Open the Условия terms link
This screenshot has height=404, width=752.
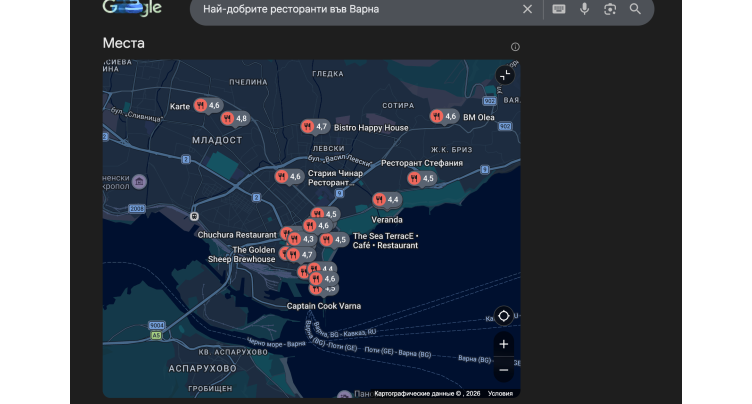coord(500,393)
